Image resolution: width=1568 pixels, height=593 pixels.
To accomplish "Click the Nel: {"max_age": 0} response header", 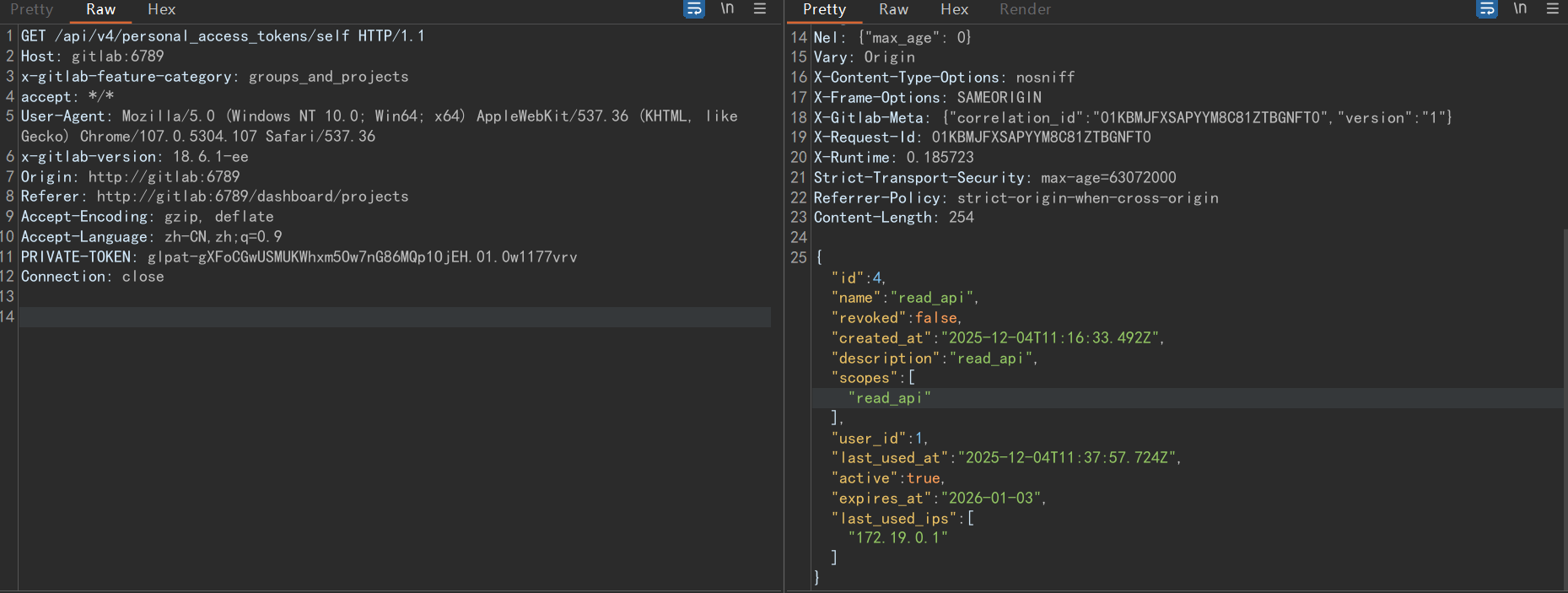I will [x=892, y=38].
